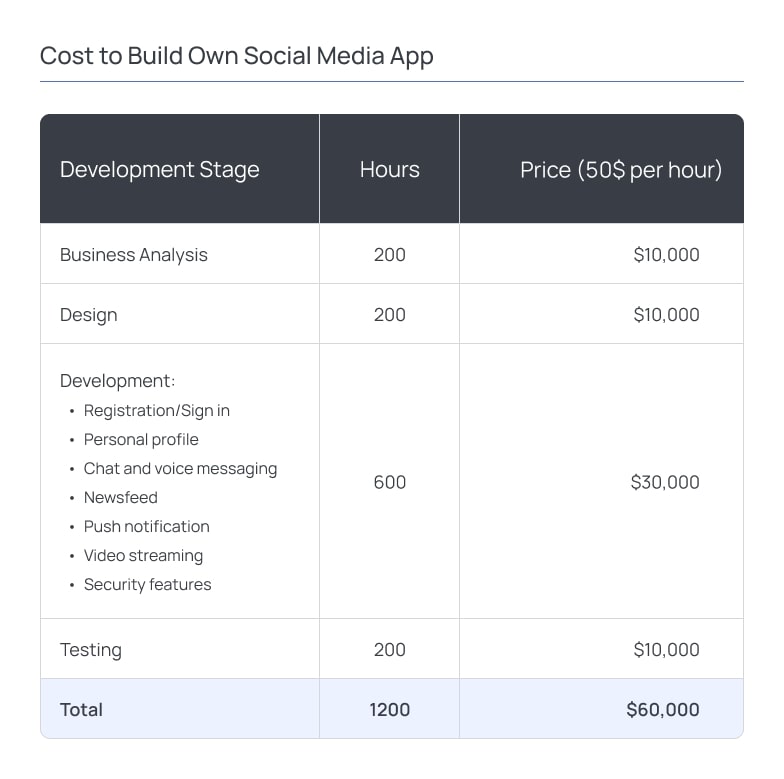
Task: Click the 600 hours value for Development
Action: [x=389, y=482]
